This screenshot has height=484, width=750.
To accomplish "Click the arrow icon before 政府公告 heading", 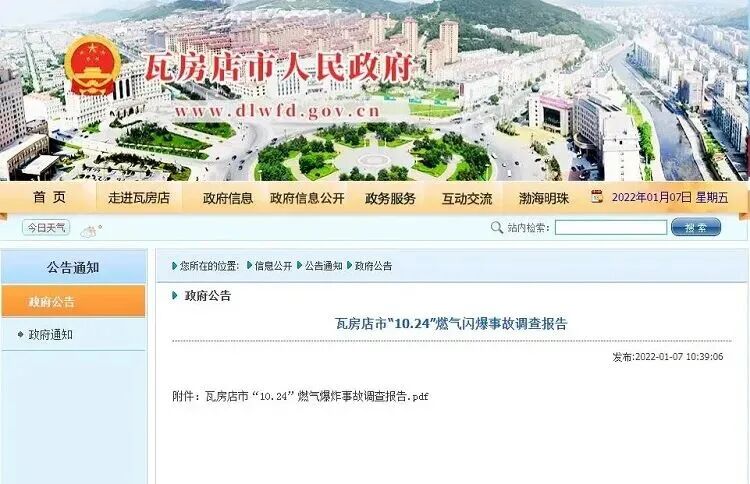I will click(x=175, y=296).
